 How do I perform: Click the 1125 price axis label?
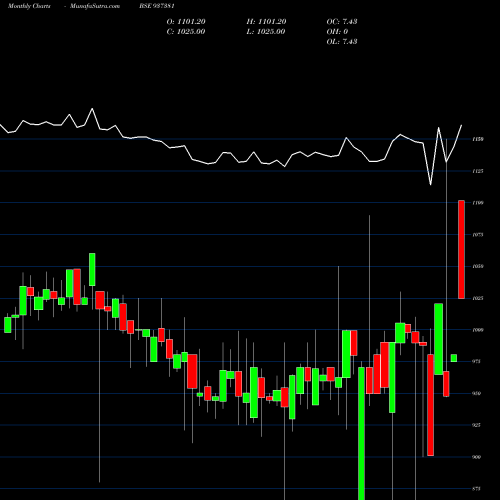coord(478,171)
